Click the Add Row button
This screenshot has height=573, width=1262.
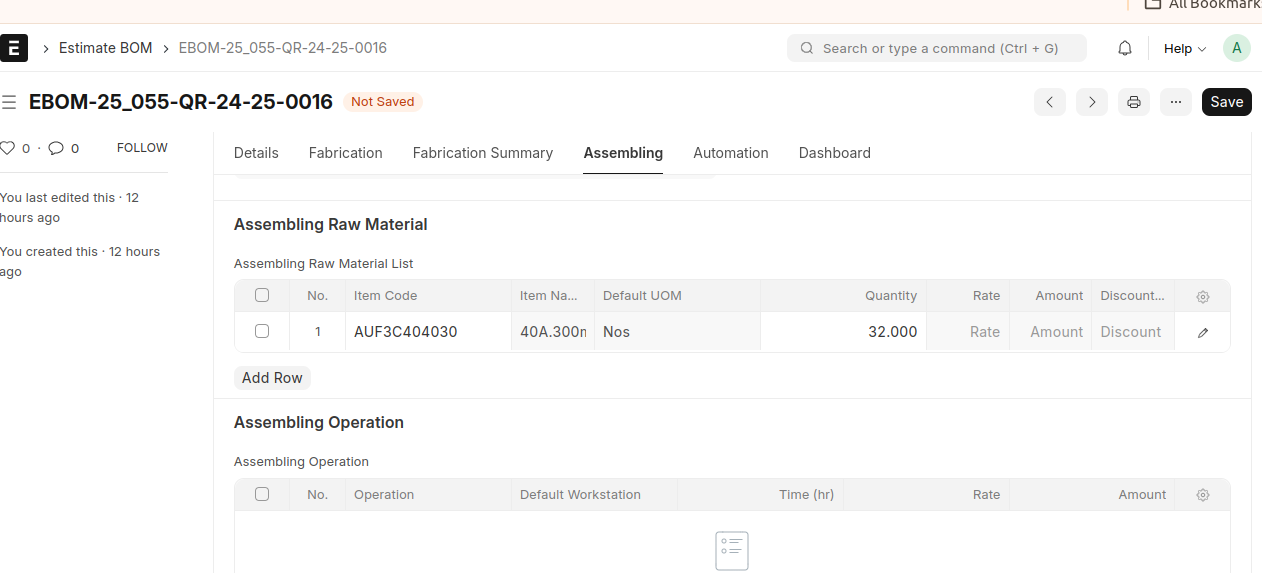pyautogui.click(x=272, y=378)
